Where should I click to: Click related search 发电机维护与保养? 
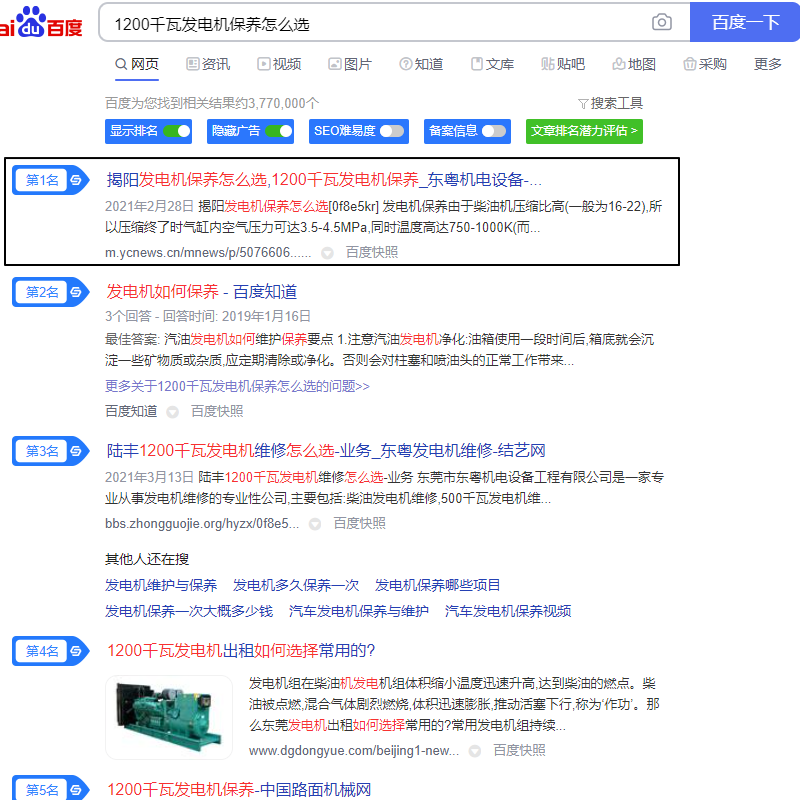[161, 585]
